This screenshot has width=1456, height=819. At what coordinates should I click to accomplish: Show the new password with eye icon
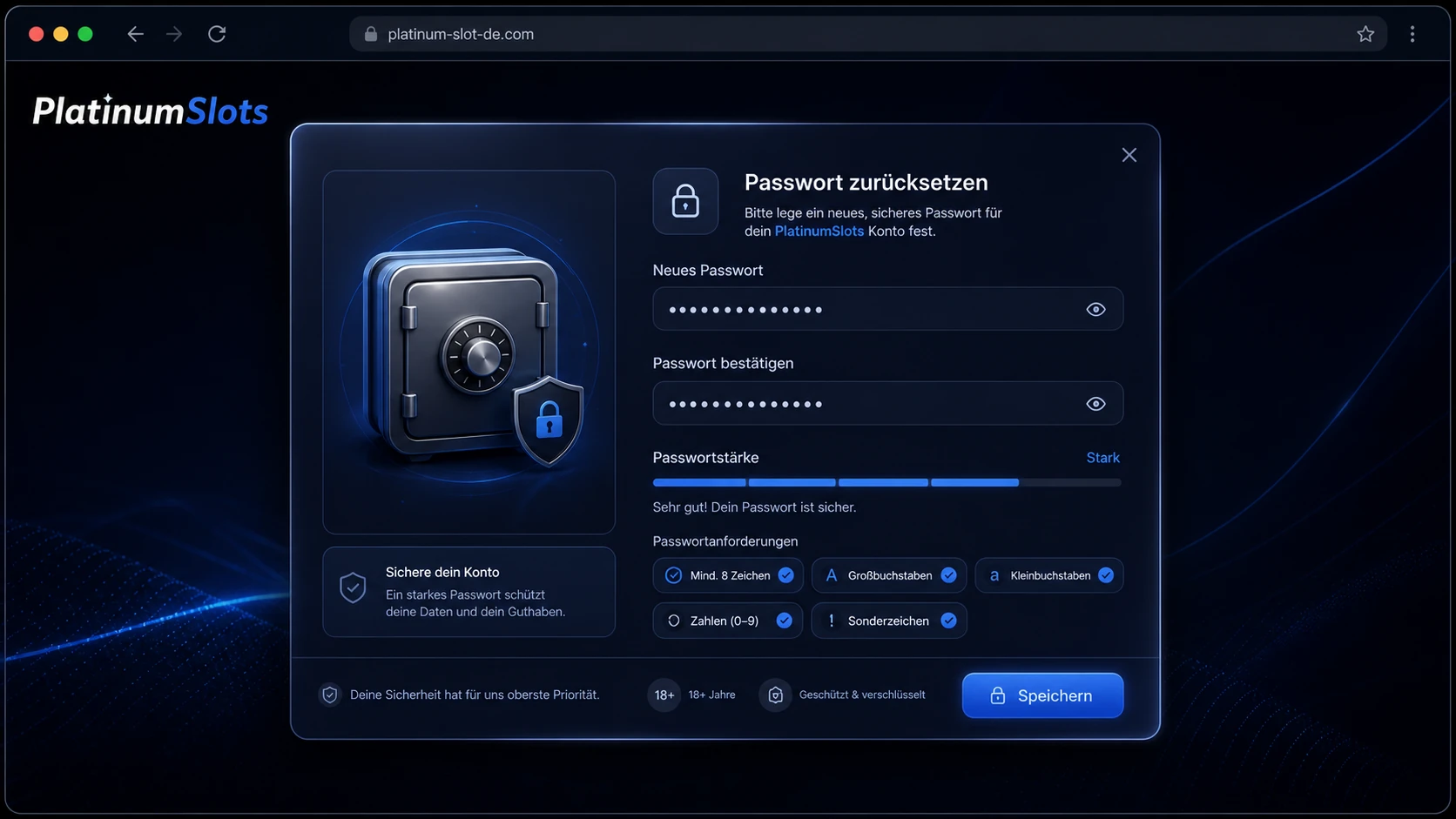1095,310
